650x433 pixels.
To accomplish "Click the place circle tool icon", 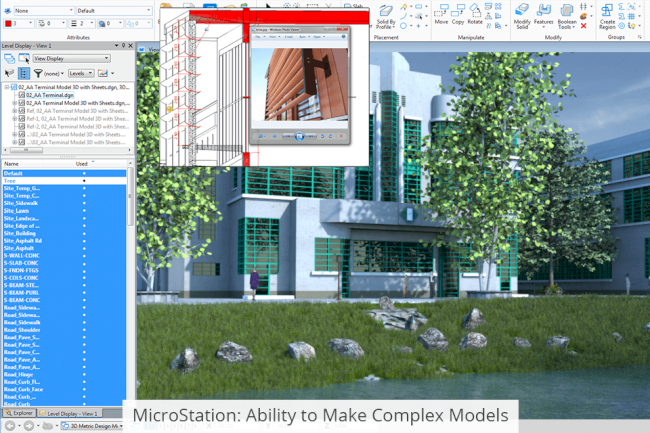I will click(x=403, y=26).
